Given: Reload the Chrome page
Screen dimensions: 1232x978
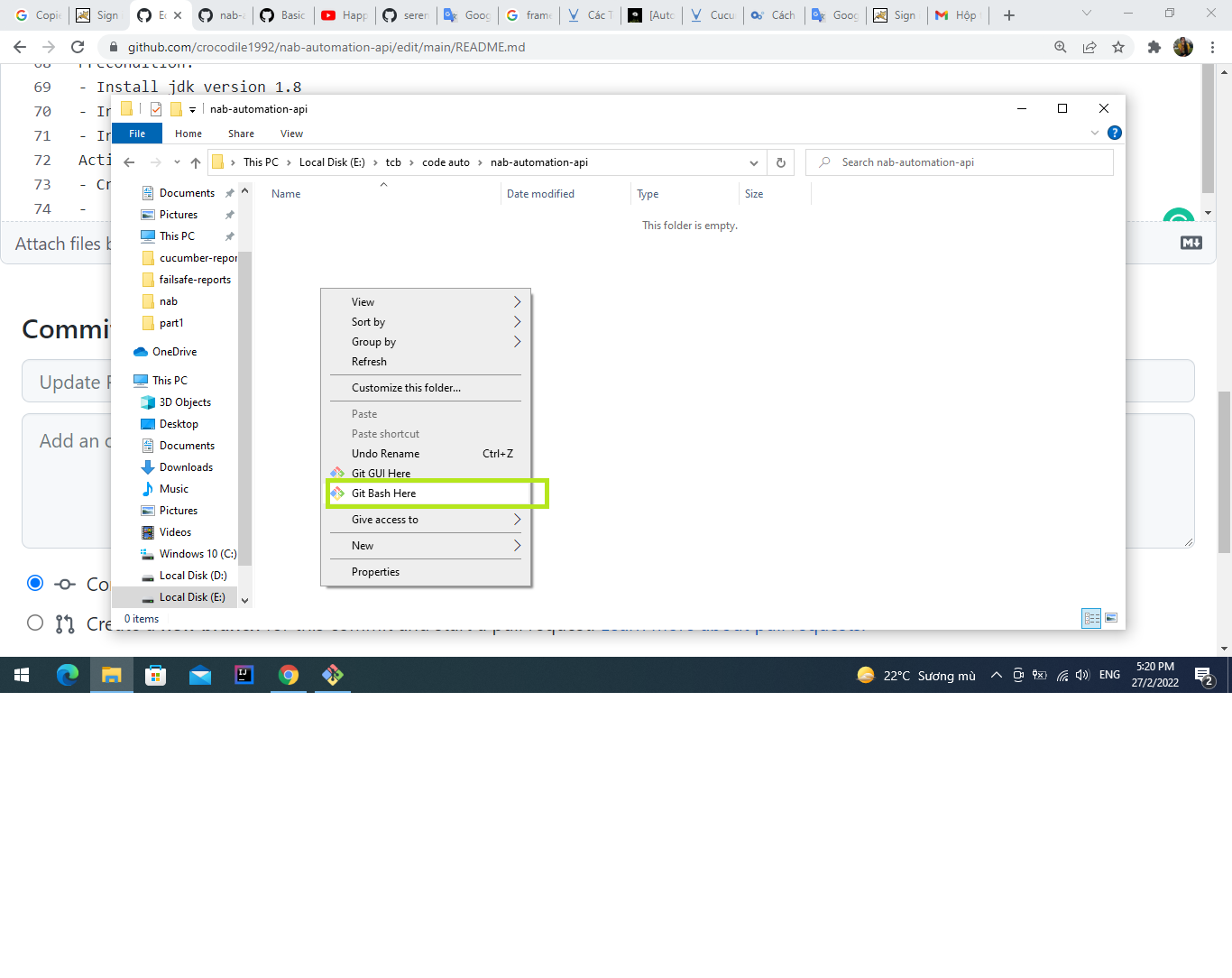Looking at the screenshot, I should coord(78,47).
